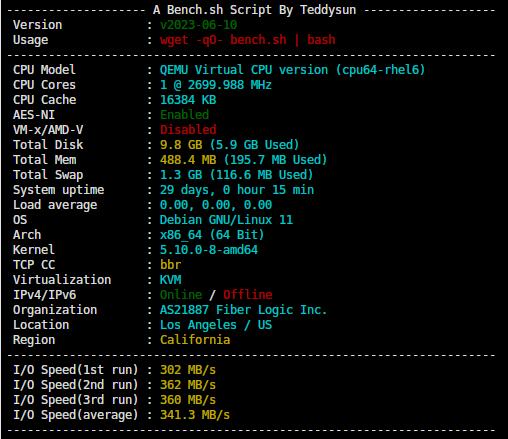
Task: Click the 1st run I/O speed 302 MB/s
Action: point(188,370)
